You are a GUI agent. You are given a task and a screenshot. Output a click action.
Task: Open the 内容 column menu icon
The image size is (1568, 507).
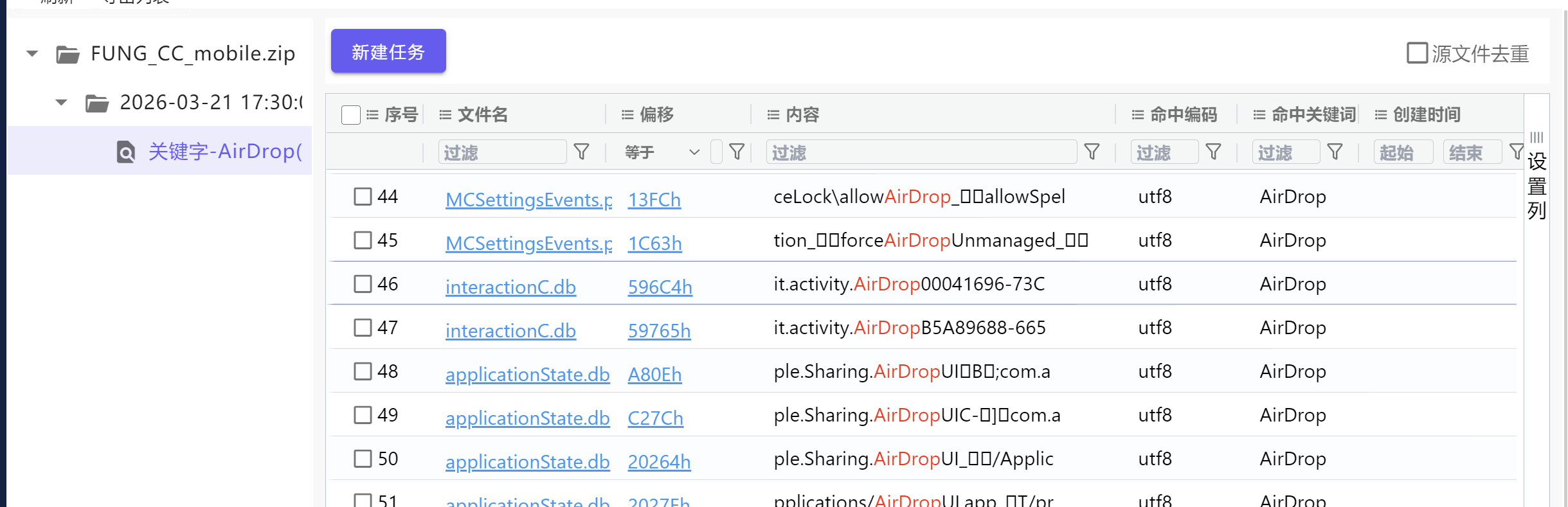click(773, 115)
